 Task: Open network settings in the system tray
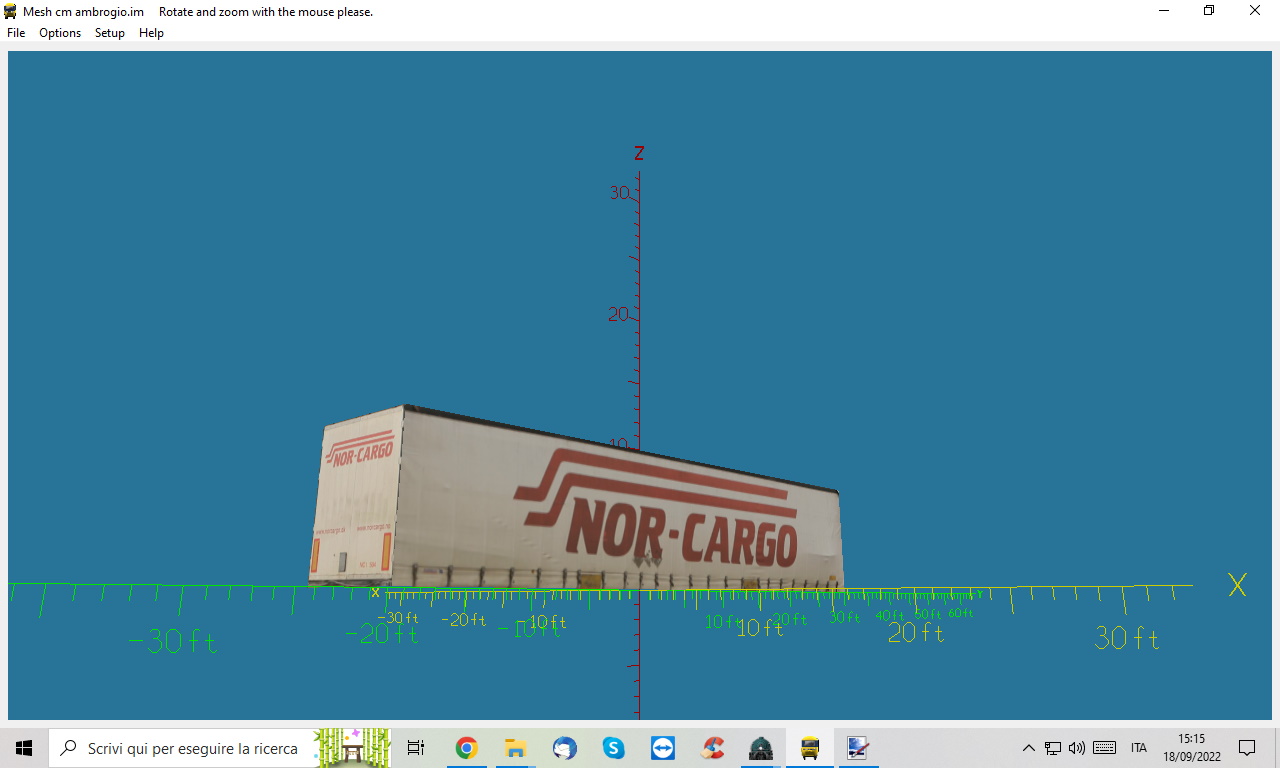pos(1053,748)
